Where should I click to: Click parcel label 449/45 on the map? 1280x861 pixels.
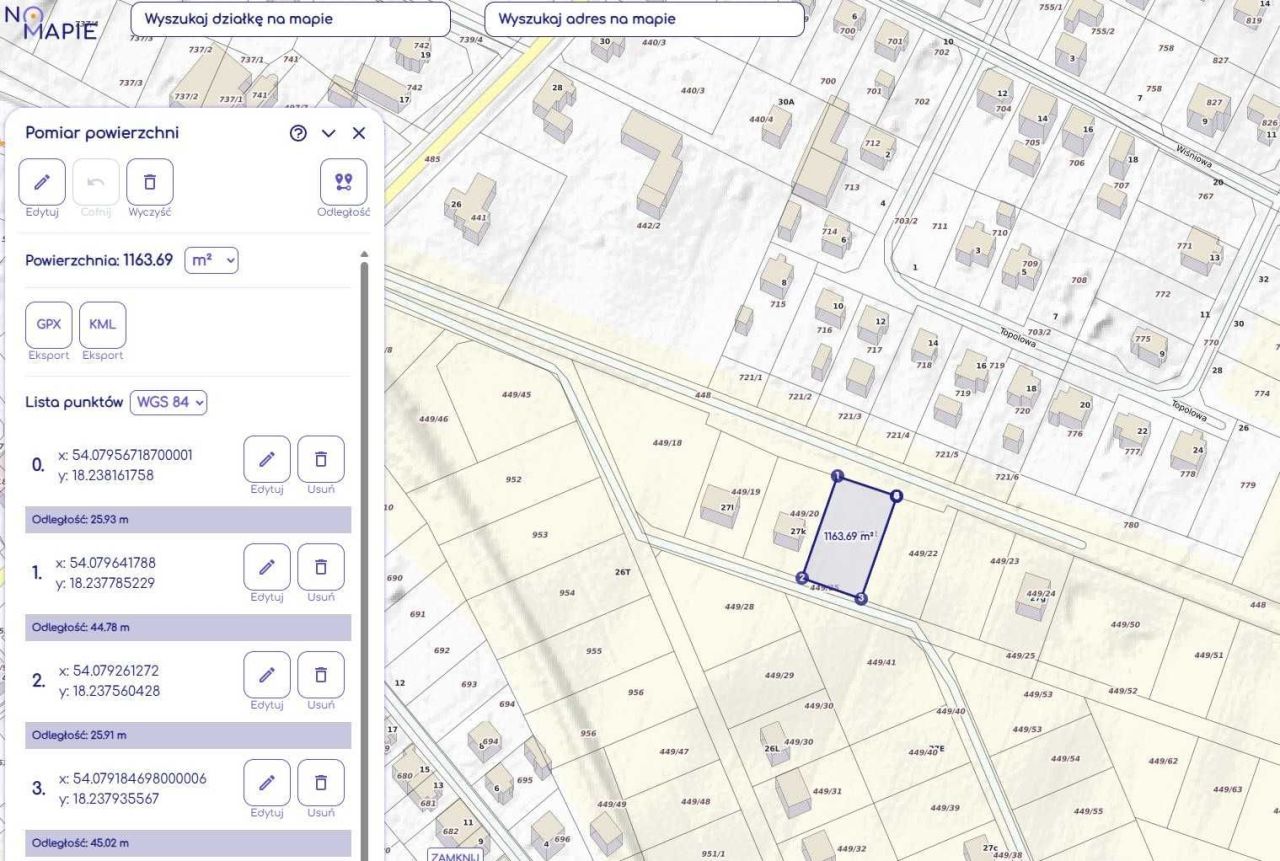point(516,395)
